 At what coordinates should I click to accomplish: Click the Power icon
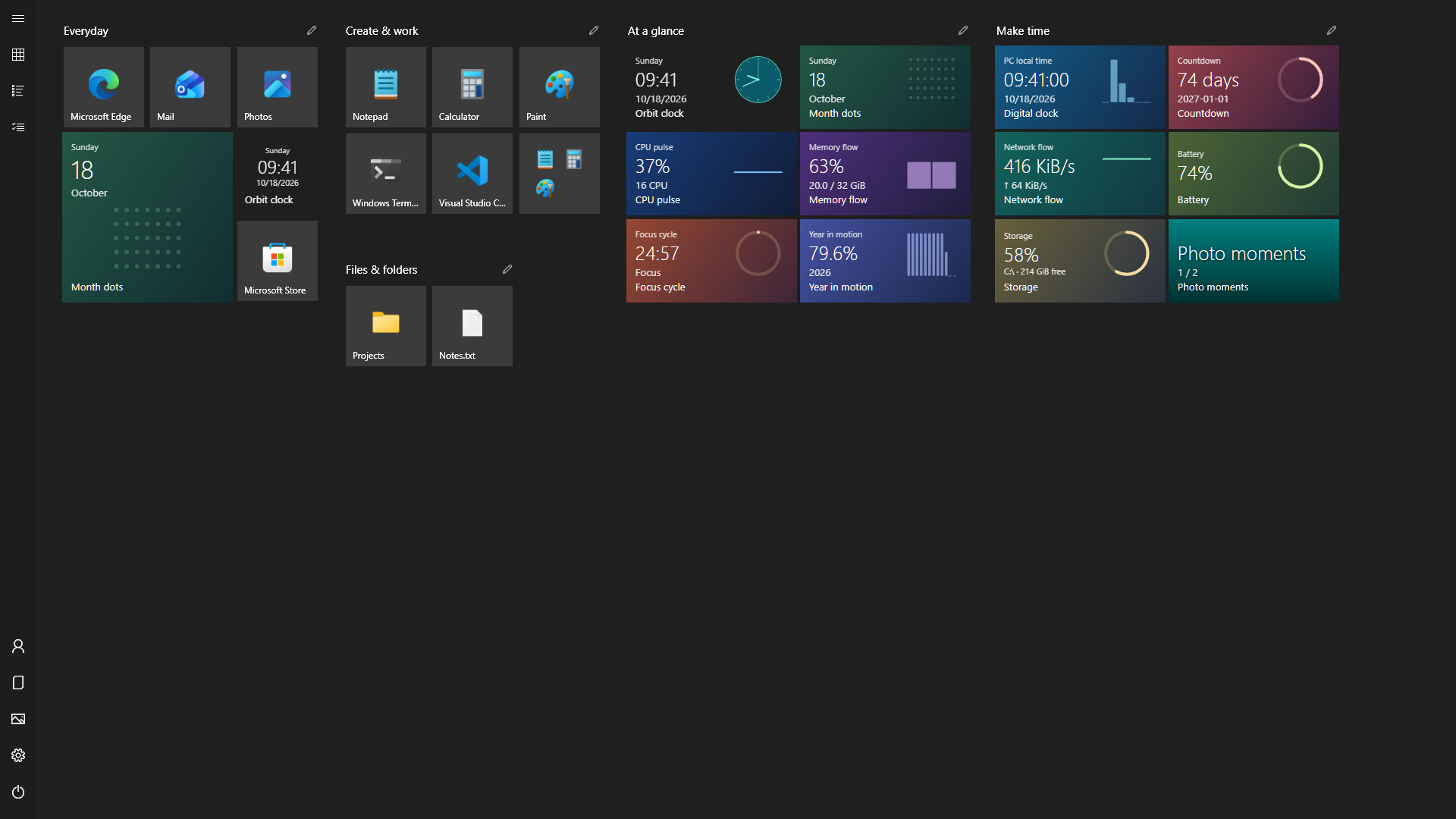pos(18,792)
